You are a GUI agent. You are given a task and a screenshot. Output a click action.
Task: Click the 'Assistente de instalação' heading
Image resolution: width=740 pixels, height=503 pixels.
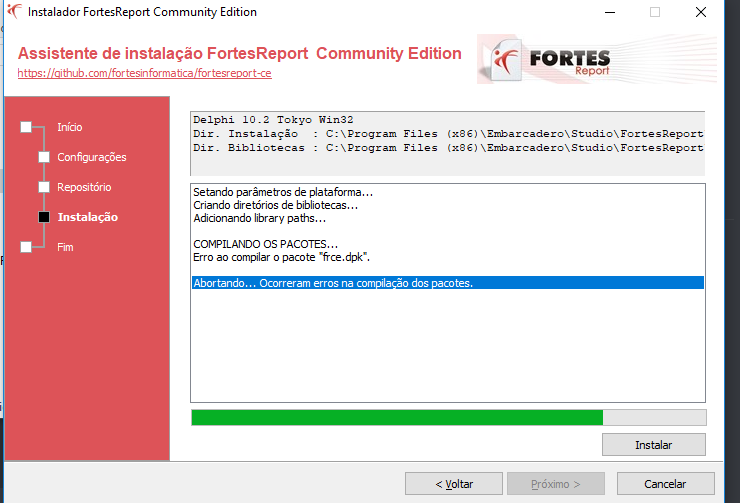click(x=240, y=53)
